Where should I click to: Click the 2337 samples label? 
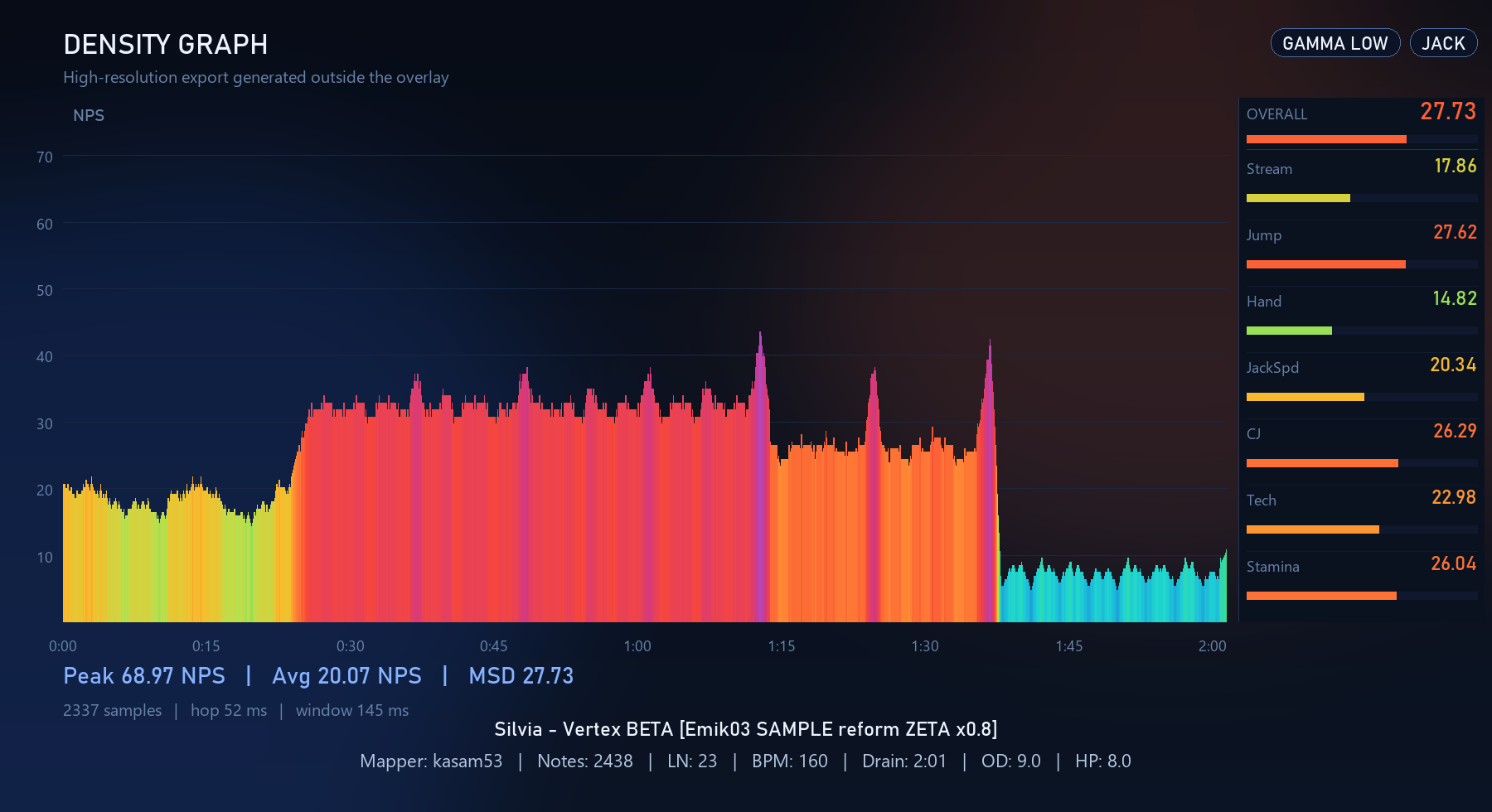112,710
